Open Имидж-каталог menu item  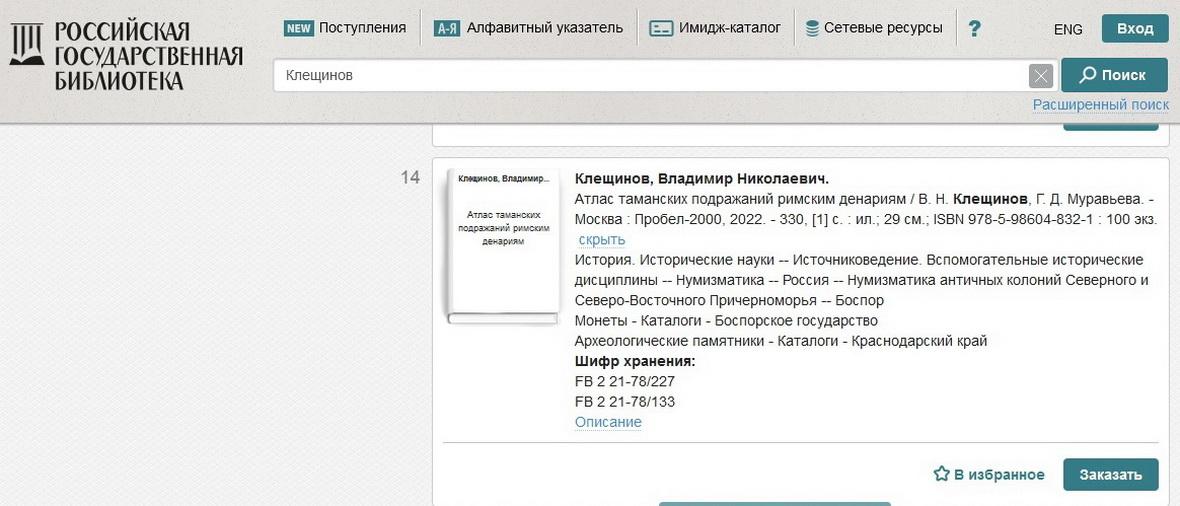click(x=729, y=29)
